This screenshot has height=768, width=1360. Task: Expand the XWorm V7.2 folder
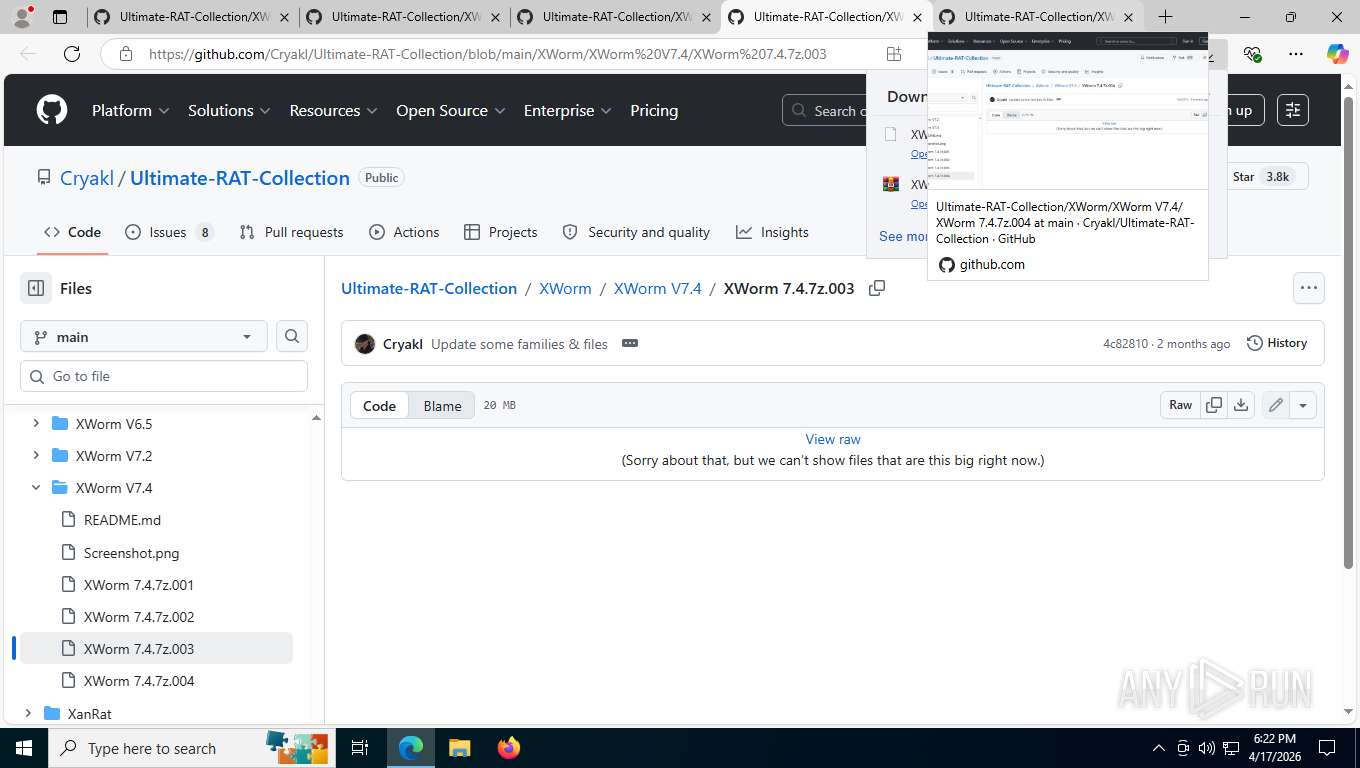point(36,456)
